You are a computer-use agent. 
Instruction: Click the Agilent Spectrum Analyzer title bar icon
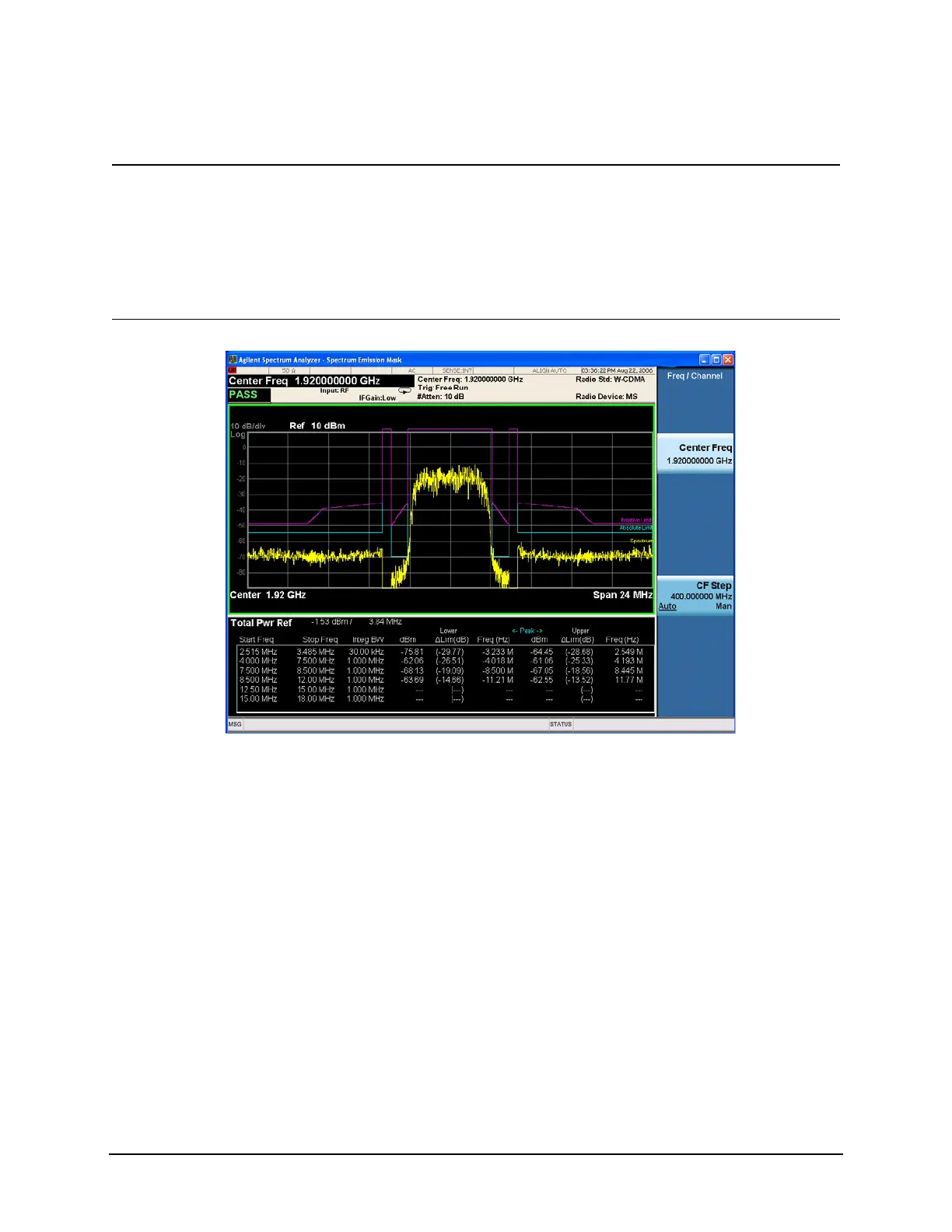[233, 360]
